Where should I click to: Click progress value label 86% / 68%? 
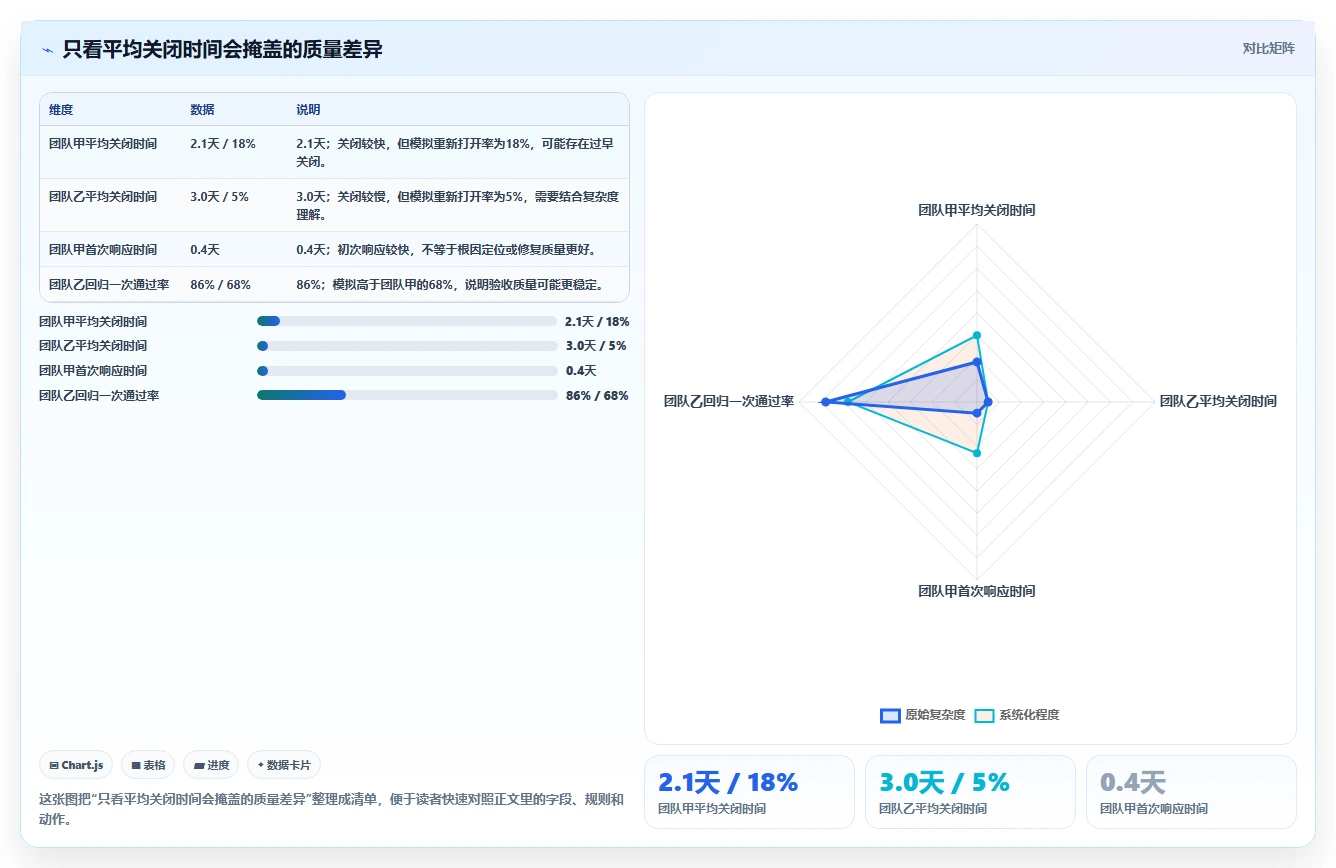pos(597,395)
